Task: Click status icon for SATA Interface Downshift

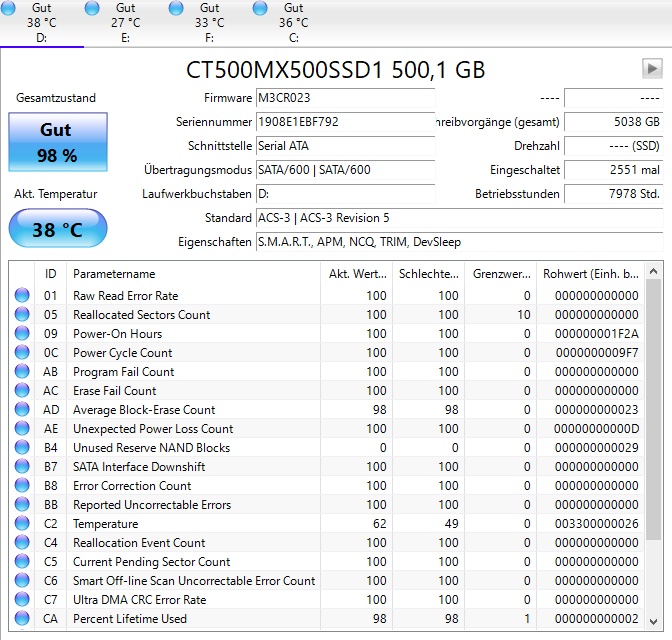Action: pos(22,466)
